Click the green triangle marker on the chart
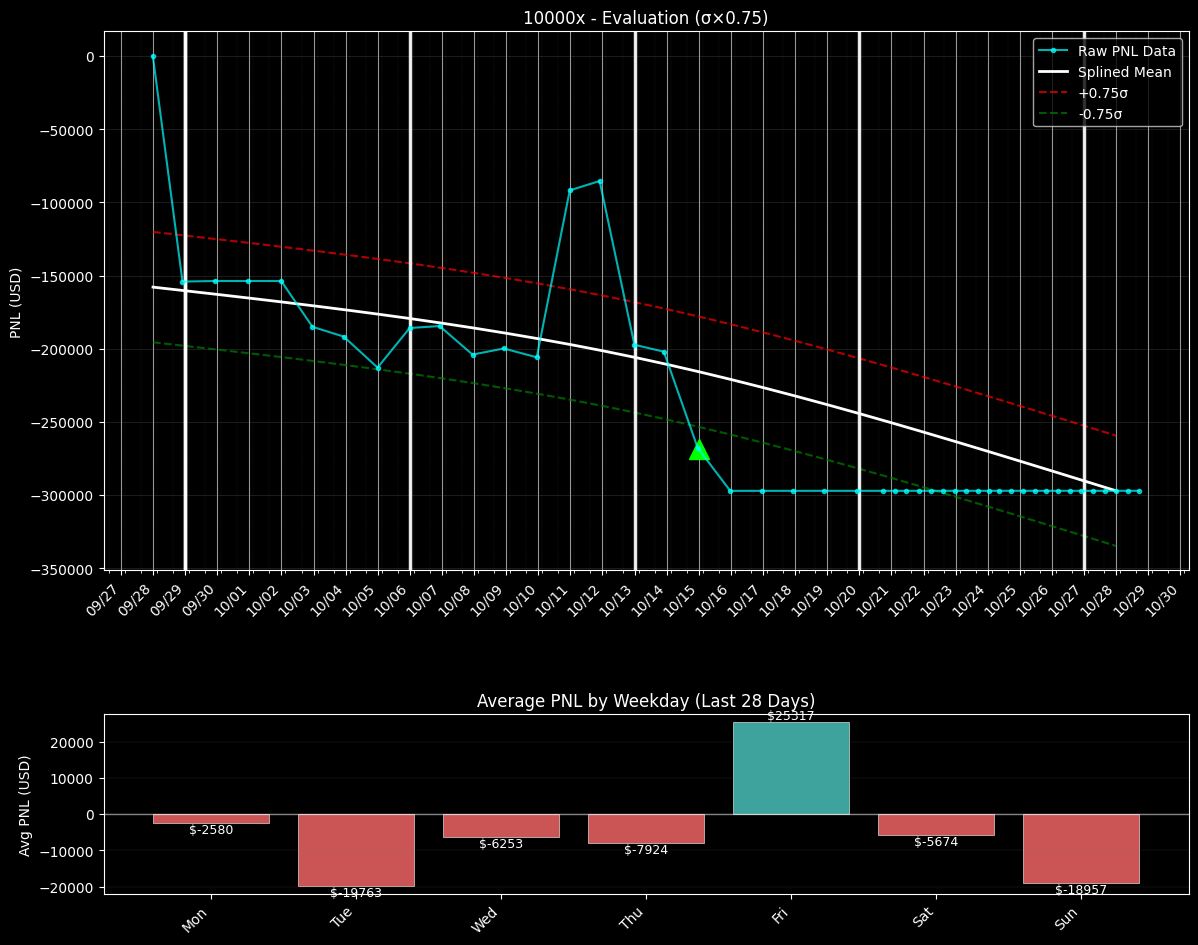 [x=699, y=450]
